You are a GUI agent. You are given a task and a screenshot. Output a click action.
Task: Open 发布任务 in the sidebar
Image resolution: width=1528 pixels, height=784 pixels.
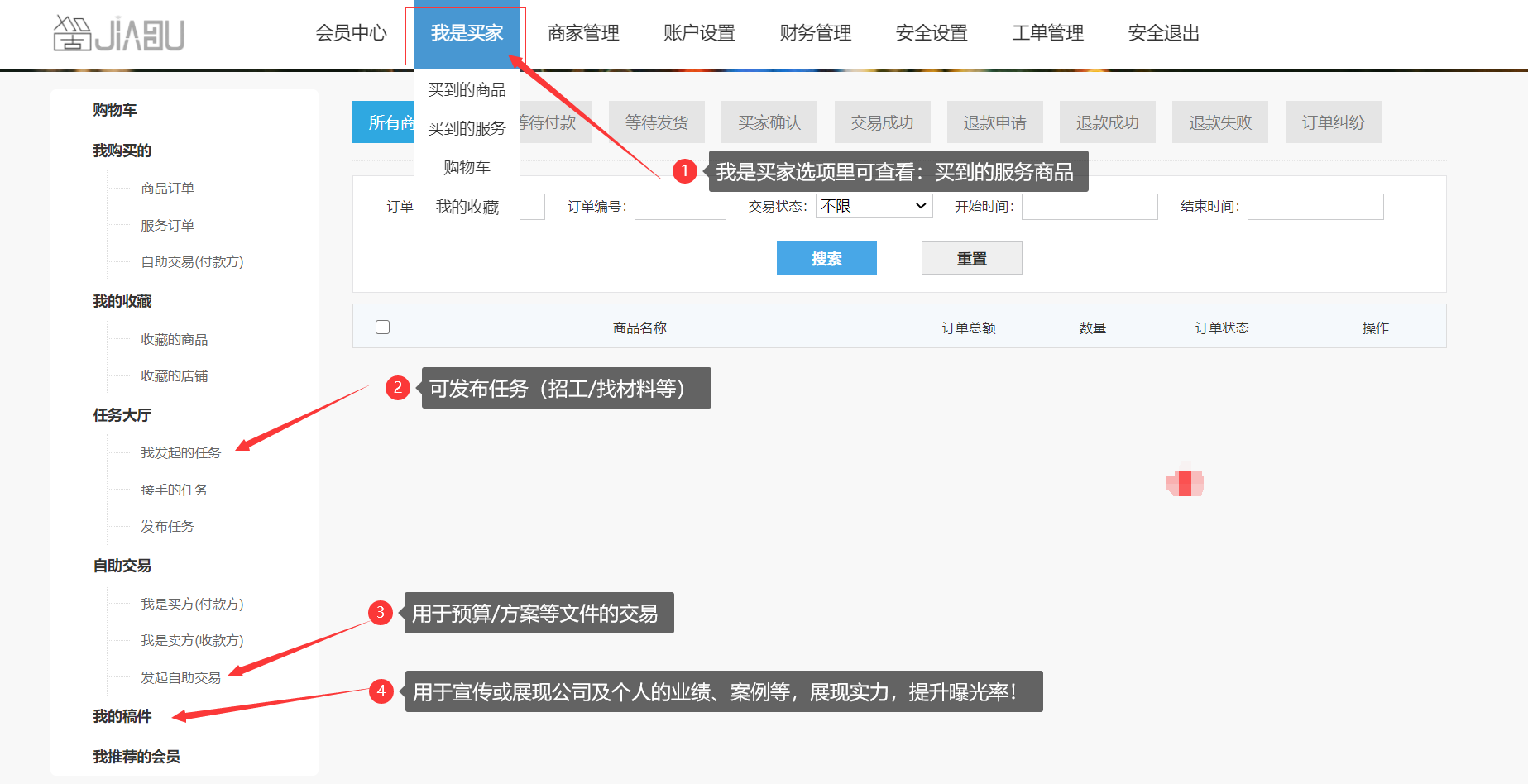point(167,527)
